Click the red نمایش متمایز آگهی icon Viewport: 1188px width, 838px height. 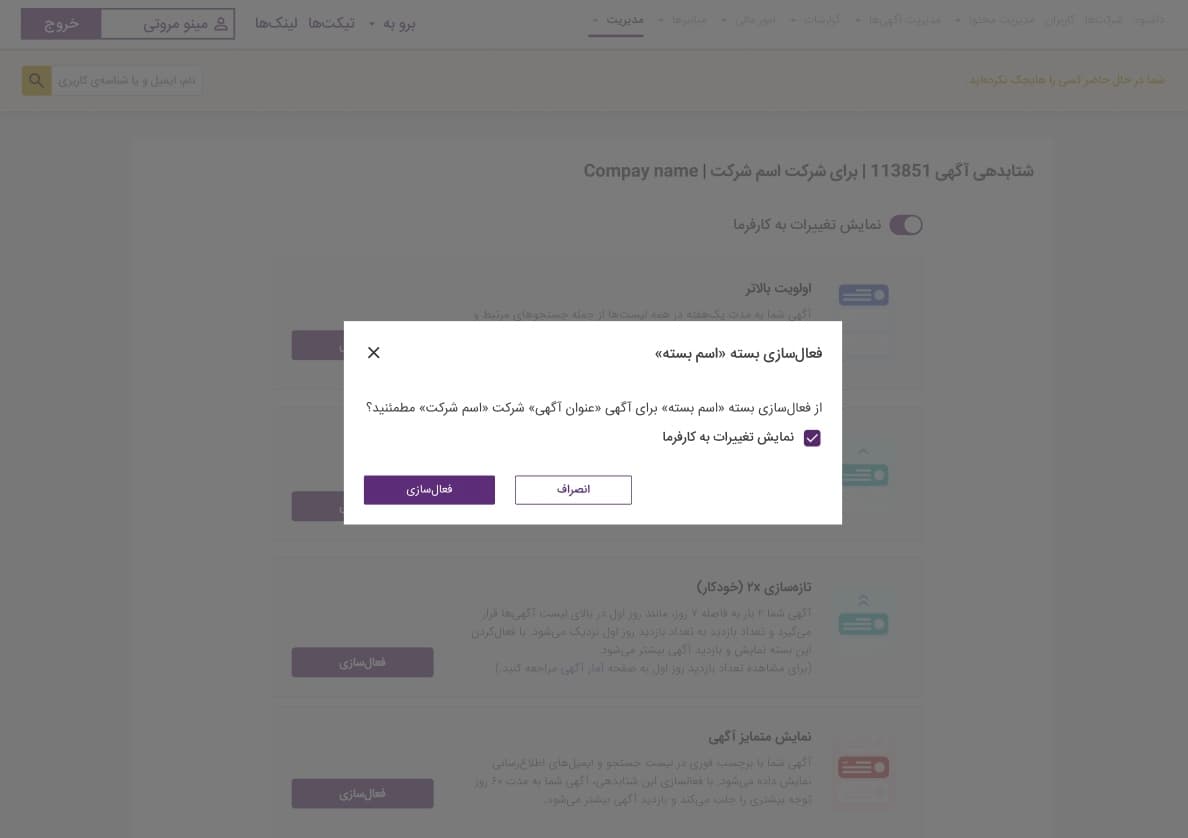(863, 768)
